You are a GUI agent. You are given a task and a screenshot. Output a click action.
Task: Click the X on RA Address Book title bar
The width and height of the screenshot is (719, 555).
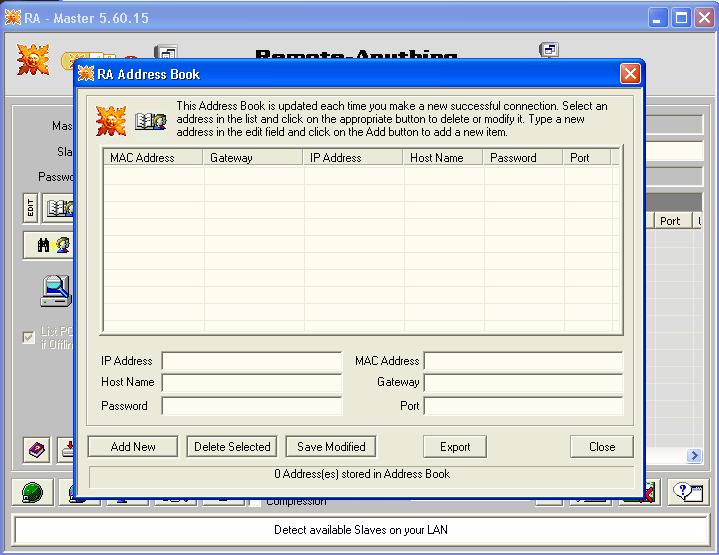click(x=630, y=73)
